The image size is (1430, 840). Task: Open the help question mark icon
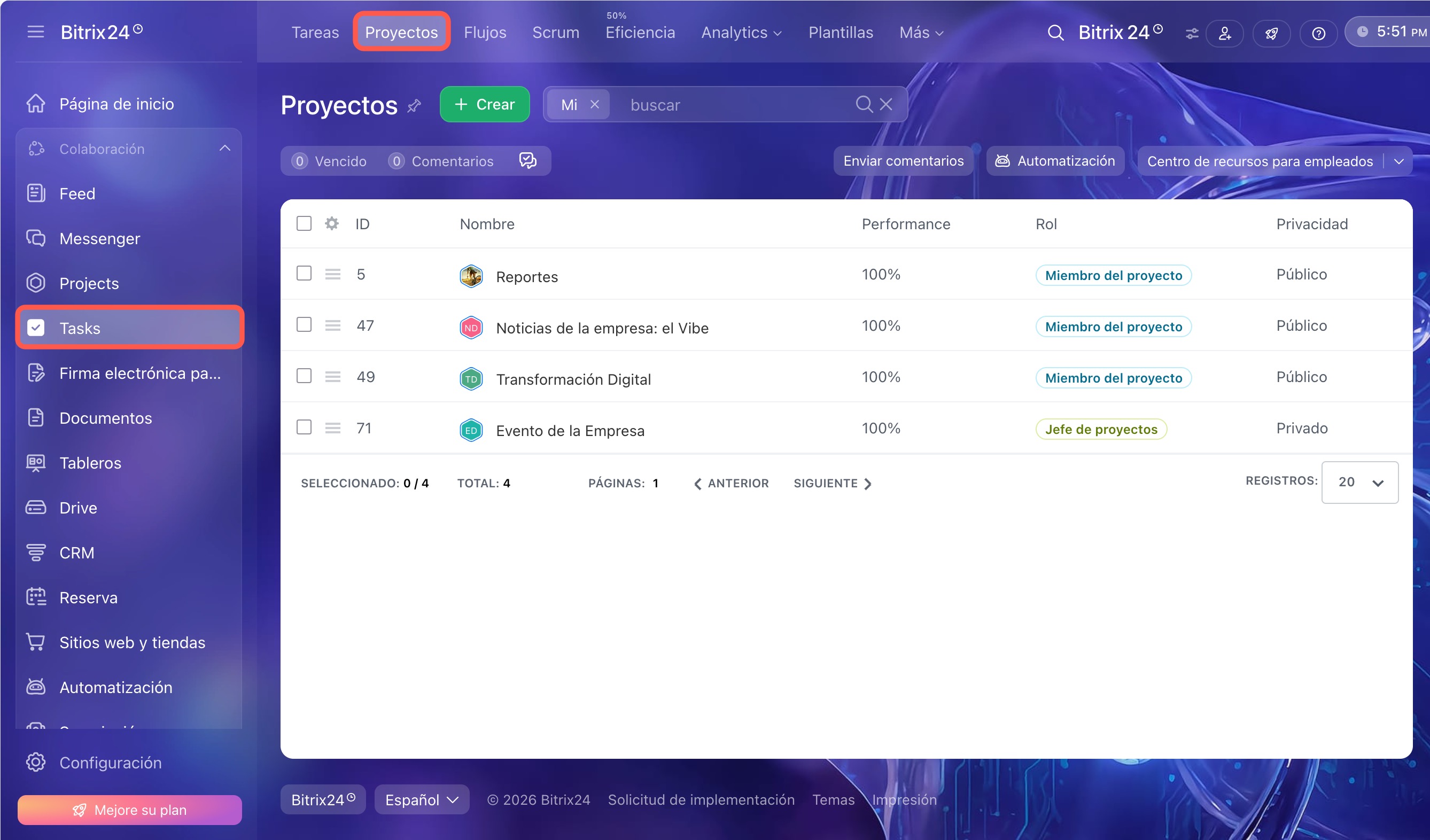[x=1318, y=34]
